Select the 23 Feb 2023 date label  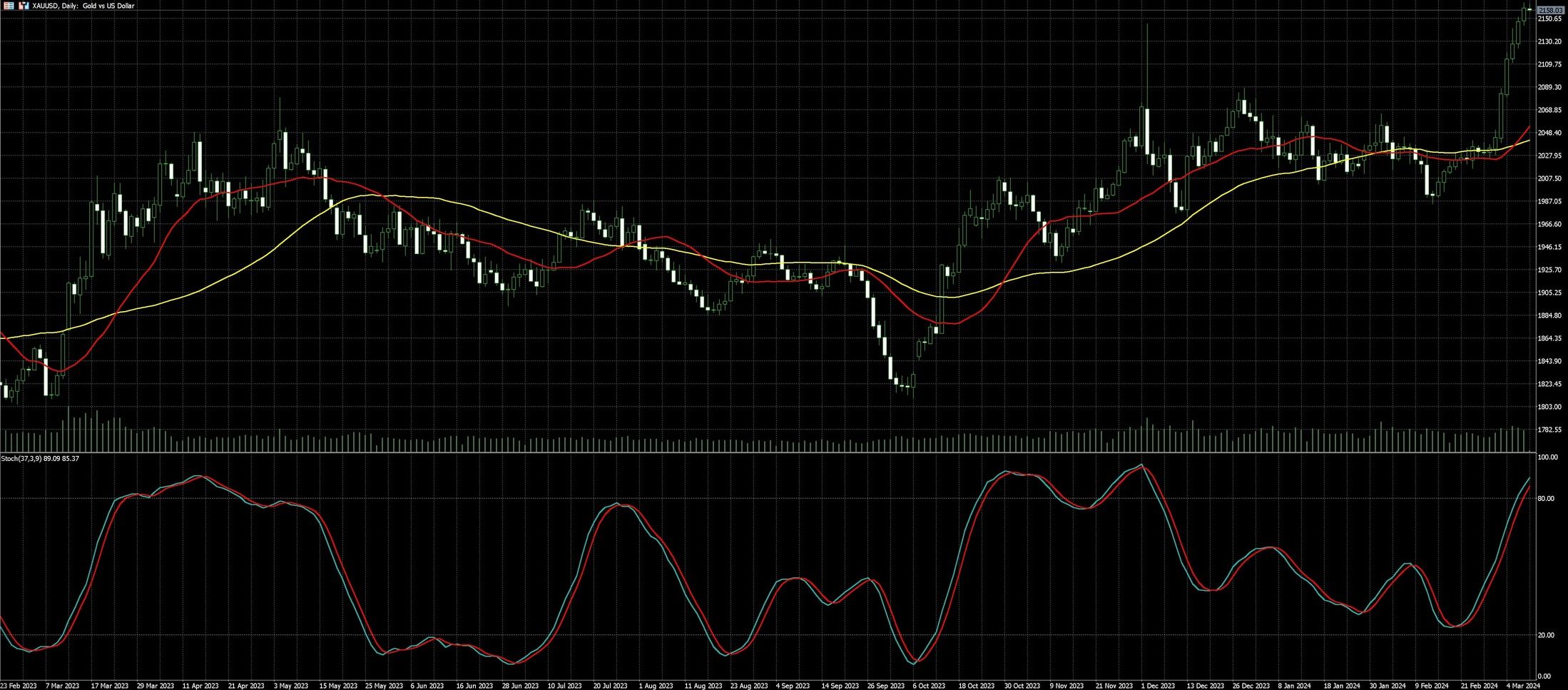point(19,686)
